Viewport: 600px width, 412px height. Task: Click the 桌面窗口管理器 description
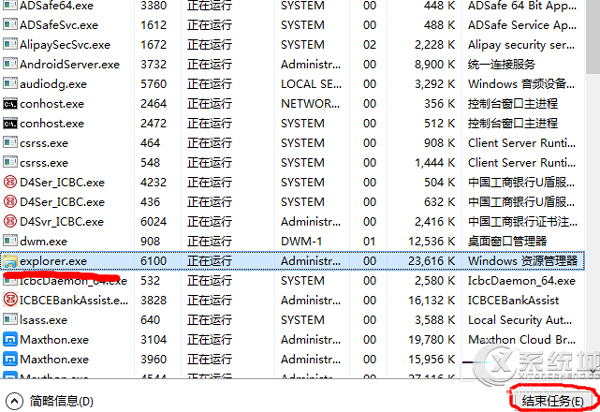pyautogui.click(x=507, y=241)
